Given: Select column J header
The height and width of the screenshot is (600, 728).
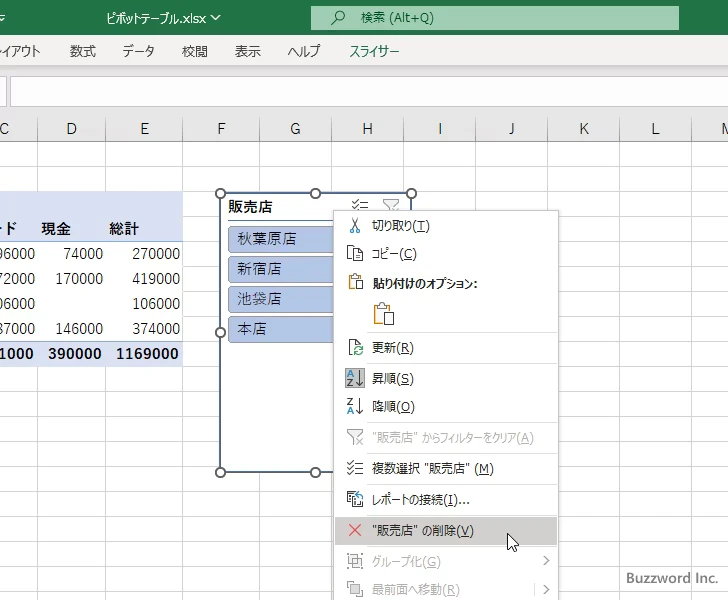Looking at the screenshot, I should [x=512, y=129].
